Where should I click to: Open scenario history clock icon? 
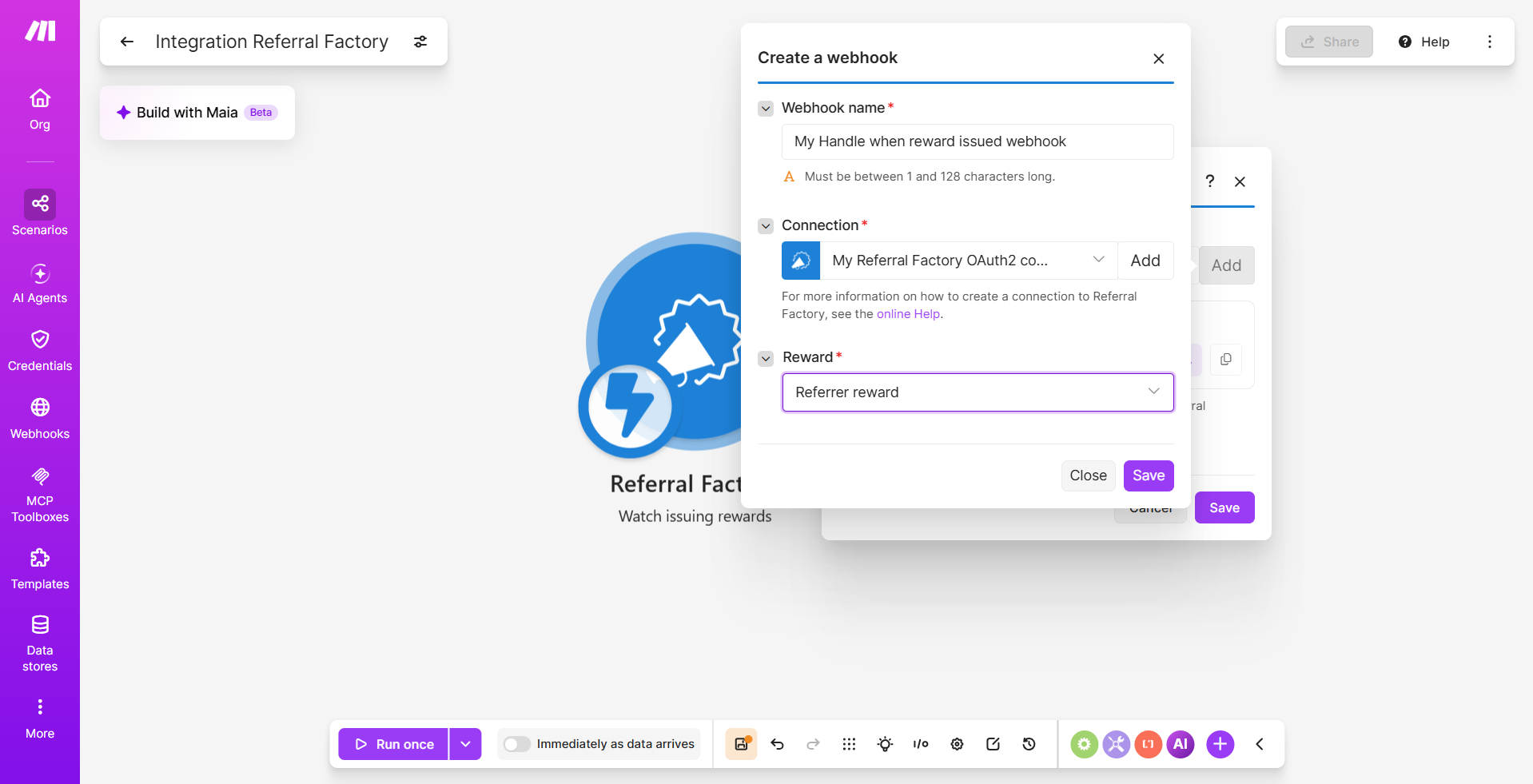click(1029, 744)
